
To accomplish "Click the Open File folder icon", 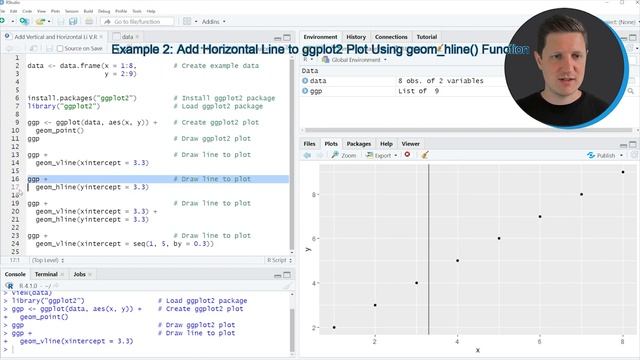I will (40, 21).
